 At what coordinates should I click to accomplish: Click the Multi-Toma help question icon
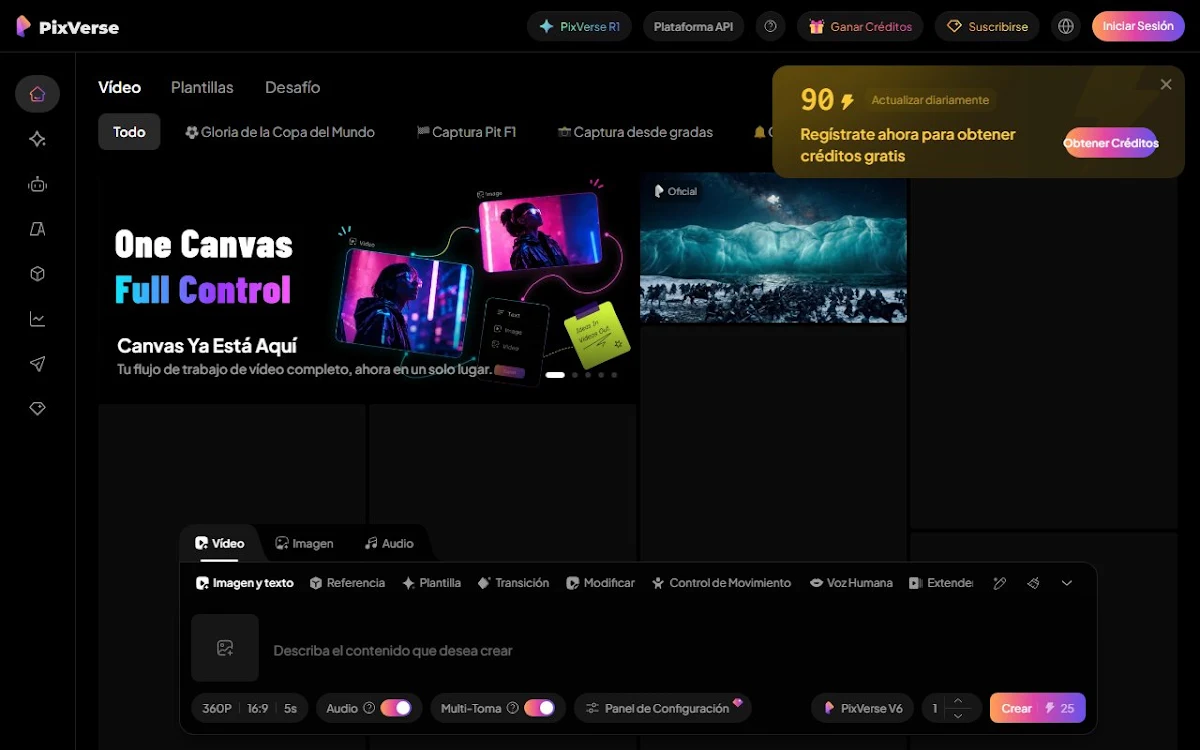[x=513, y=708]
